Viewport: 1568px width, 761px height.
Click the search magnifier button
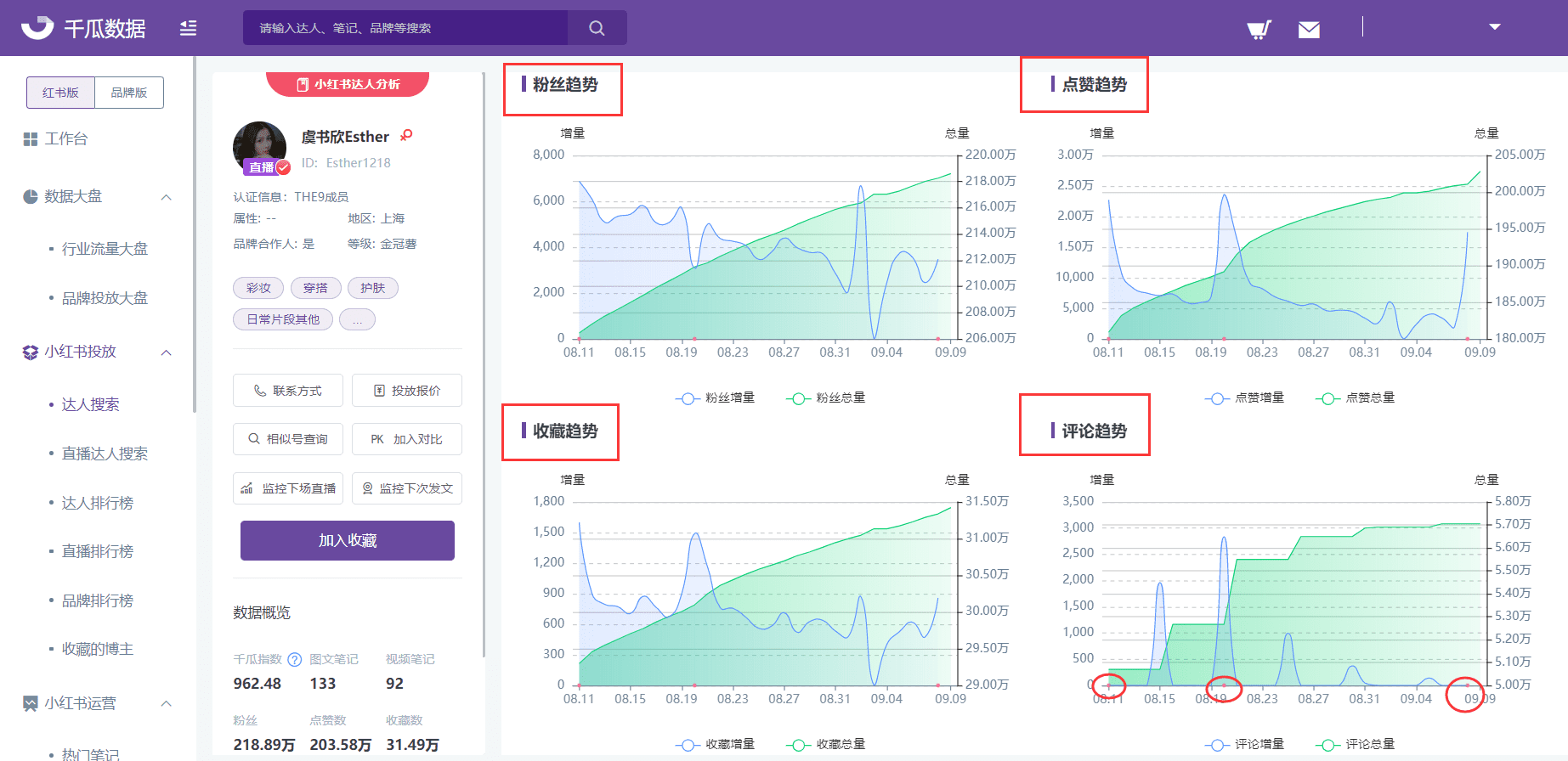coord(597,28)
